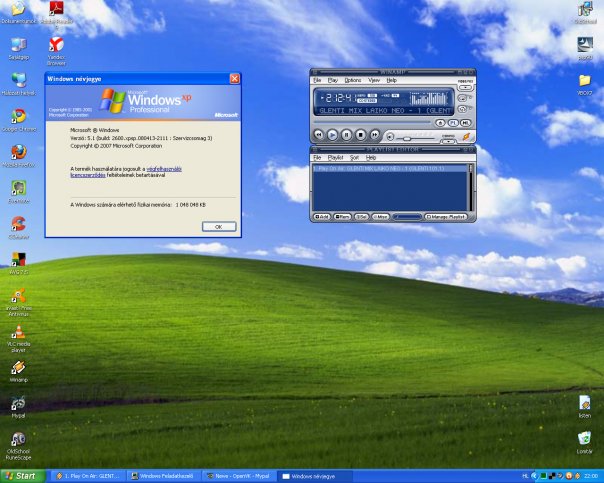The height and width of the screenshot is (483, 604).
Task: Skip to previous track in Winamp
Action: (319, 135)
